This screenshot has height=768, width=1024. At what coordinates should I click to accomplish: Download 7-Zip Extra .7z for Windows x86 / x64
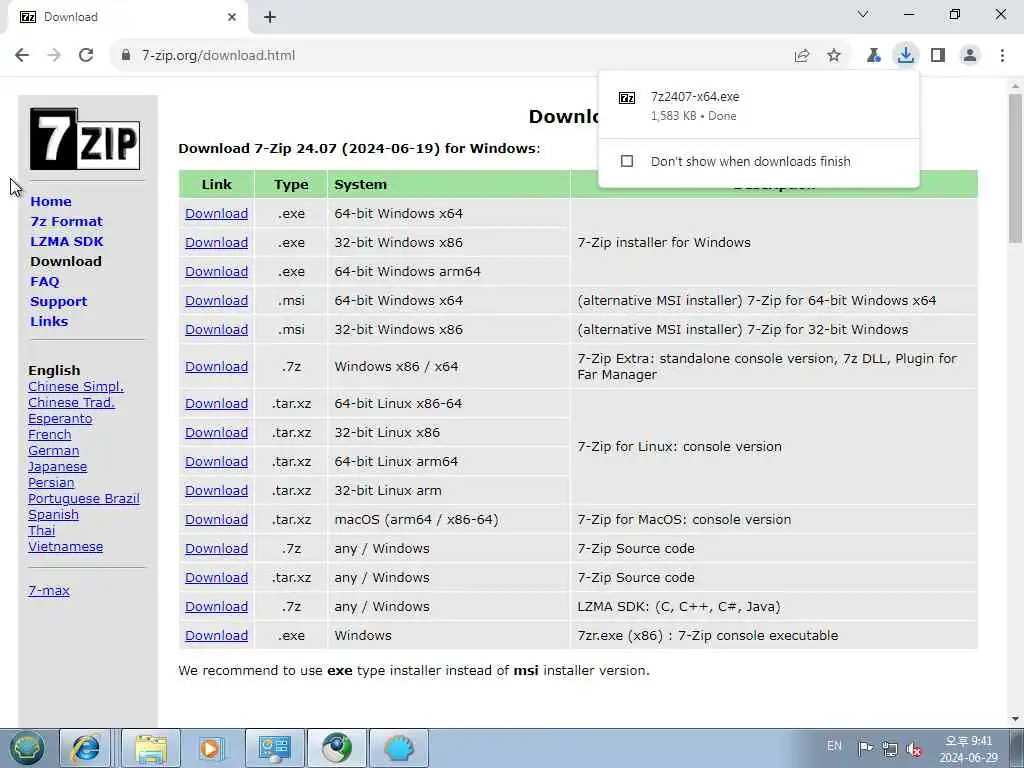click(216, 366)
